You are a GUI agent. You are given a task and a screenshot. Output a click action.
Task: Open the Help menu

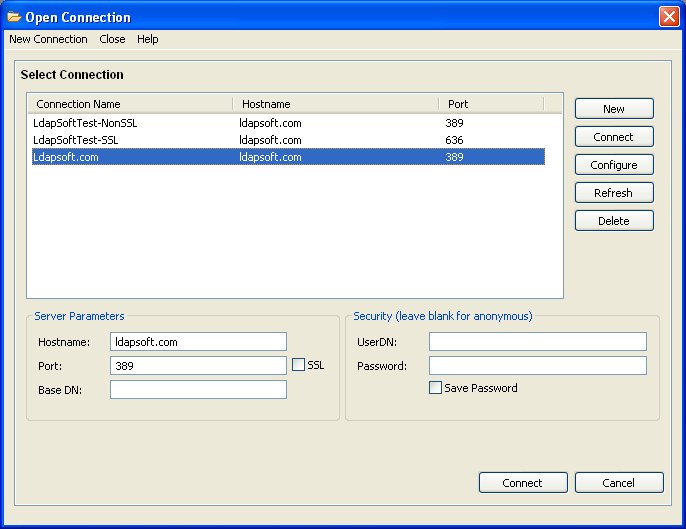click(148, 39)
